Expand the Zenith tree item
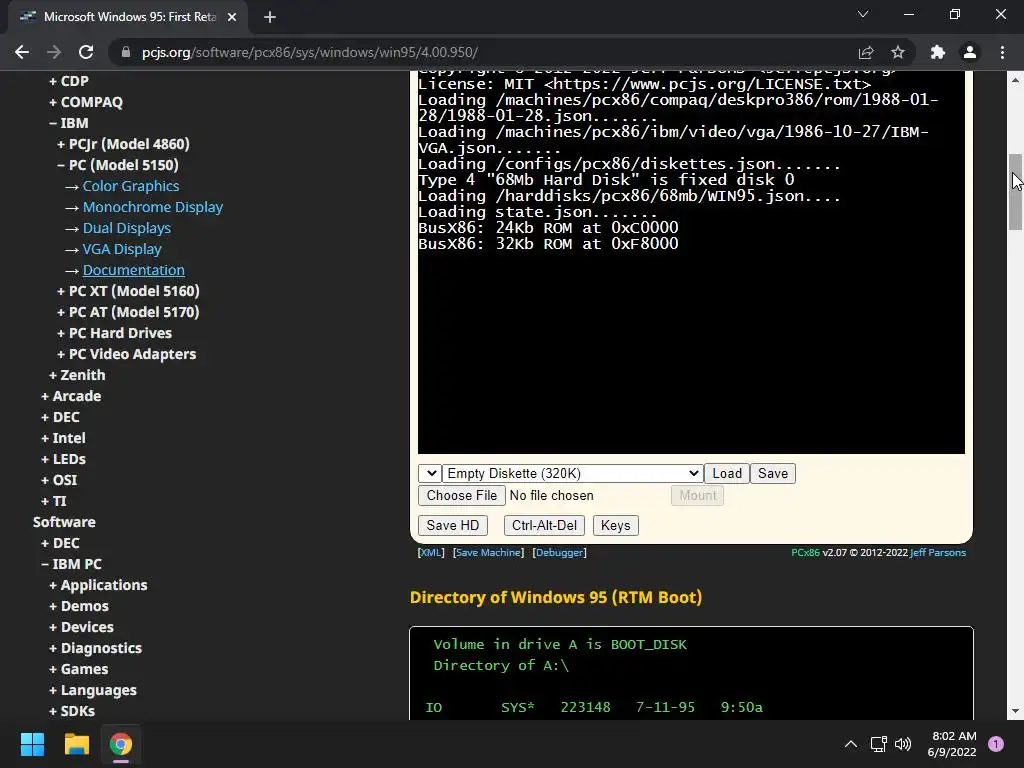 pyautogui.click(x=77, y=375)
